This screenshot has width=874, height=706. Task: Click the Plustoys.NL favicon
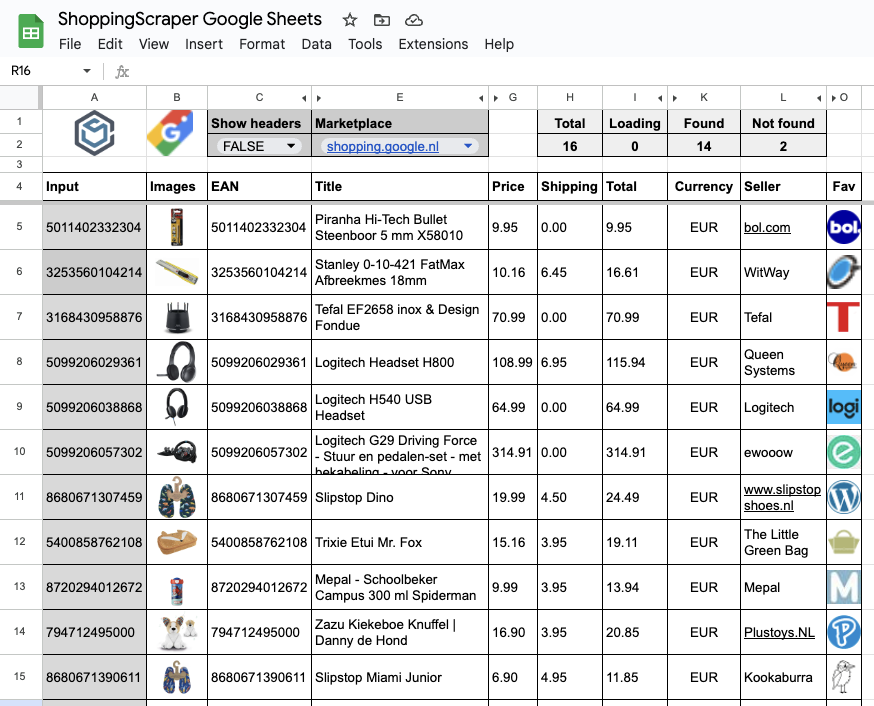(x=844, y=632)
